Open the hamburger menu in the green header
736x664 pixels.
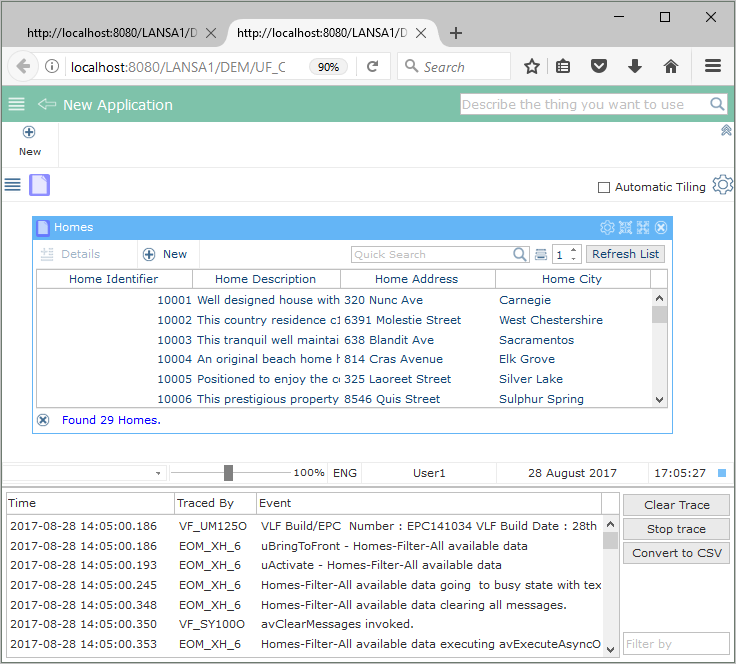(16, 105)
